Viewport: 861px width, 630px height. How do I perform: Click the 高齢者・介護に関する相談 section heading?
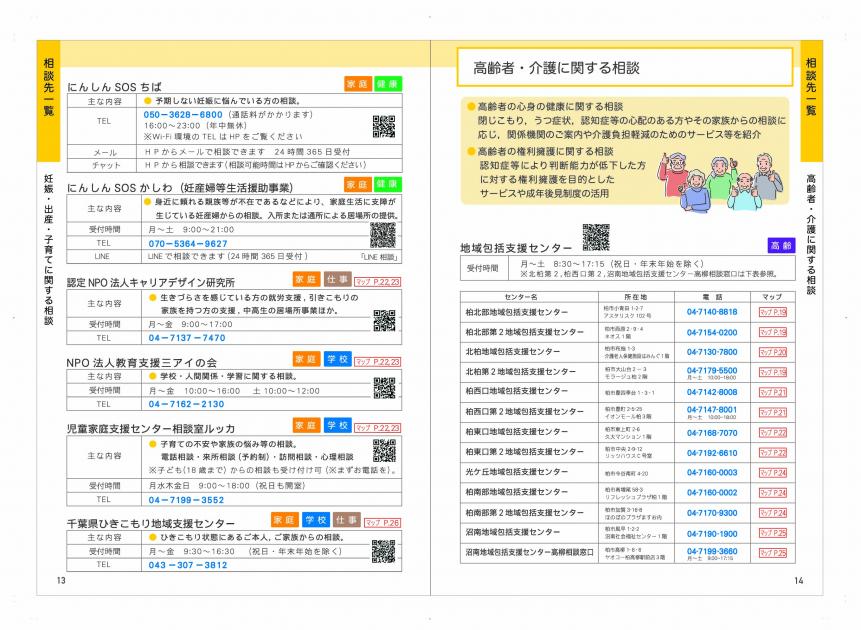pos(556,69)
